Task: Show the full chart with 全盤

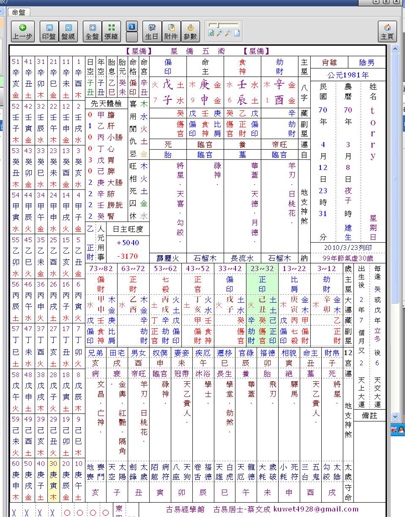Action: point(92,31)
